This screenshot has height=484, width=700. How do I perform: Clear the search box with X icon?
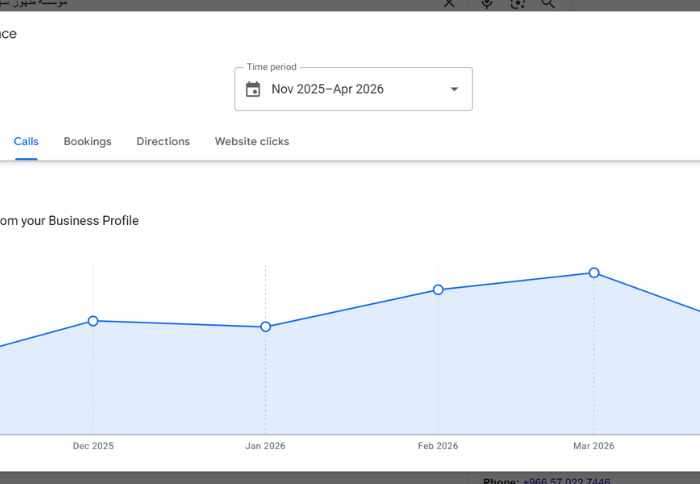[449, 4]
